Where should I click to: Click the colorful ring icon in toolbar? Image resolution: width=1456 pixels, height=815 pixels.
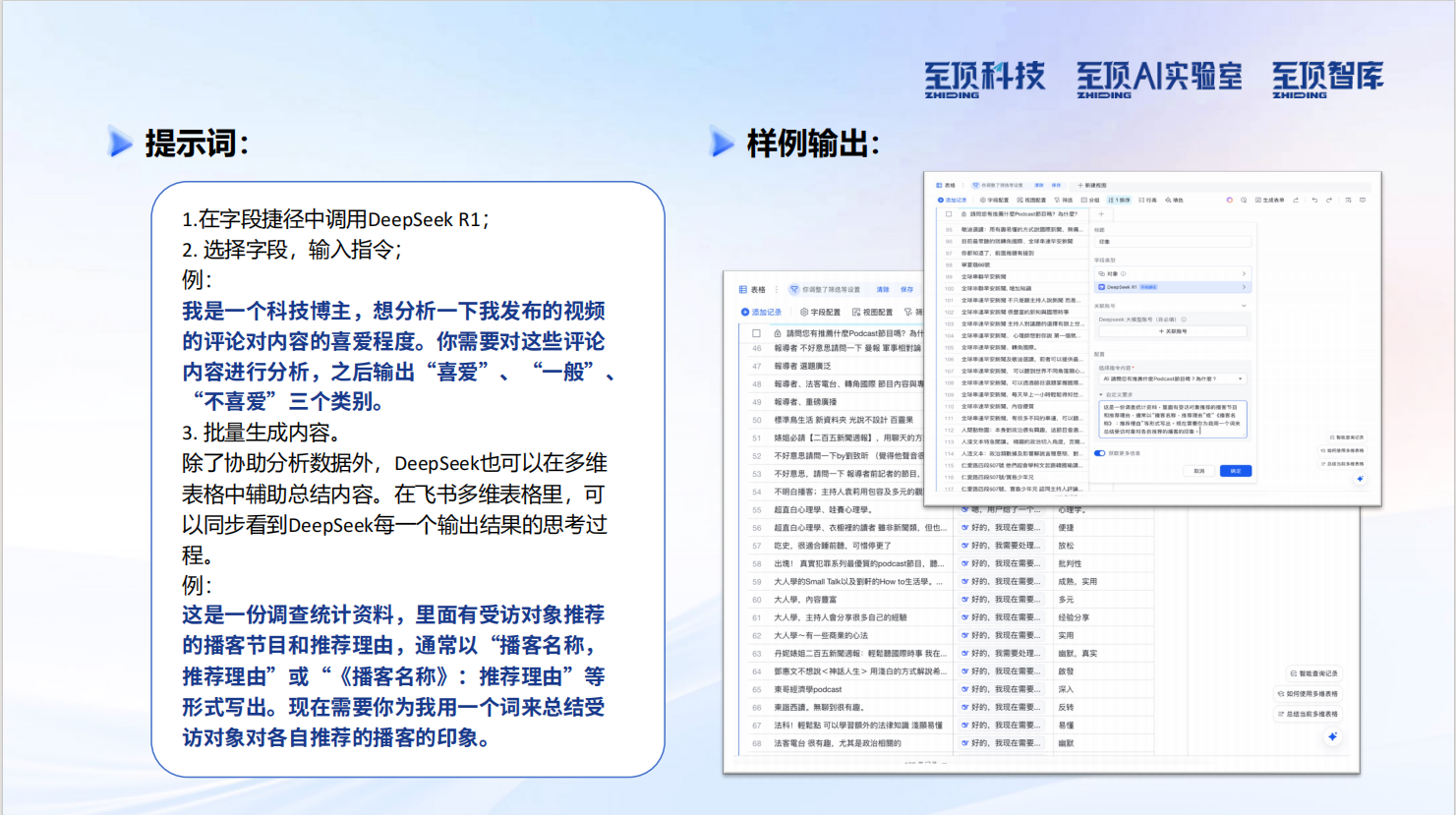[1230, 200]
